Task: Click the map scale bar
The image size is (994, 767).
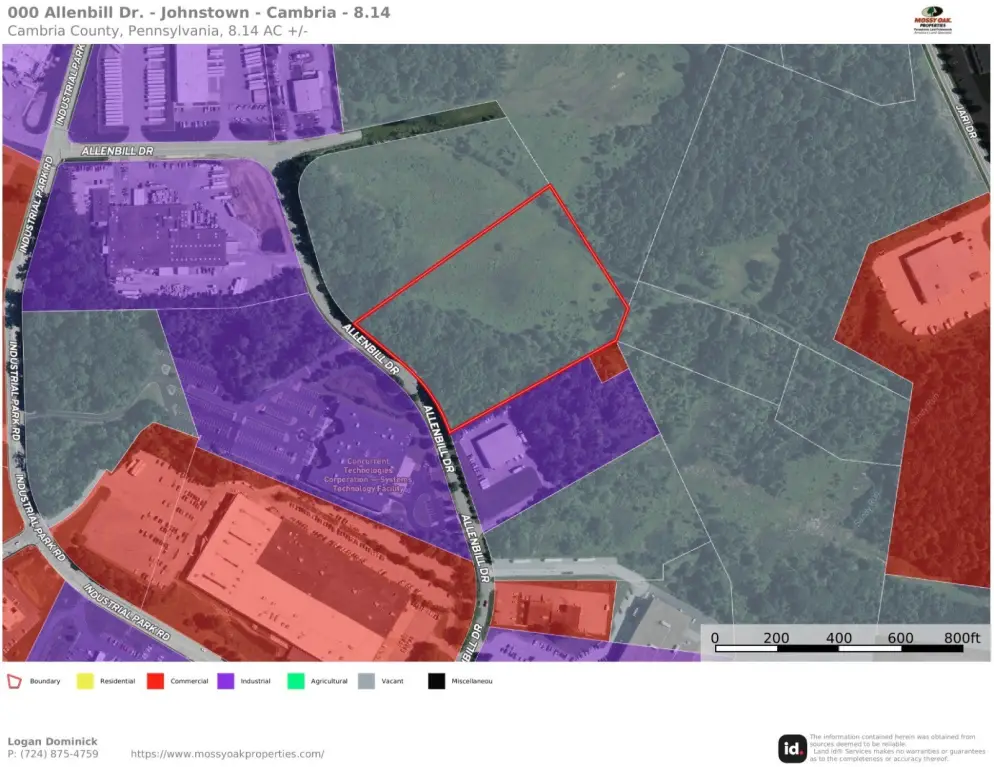Action: click(839, 648)
